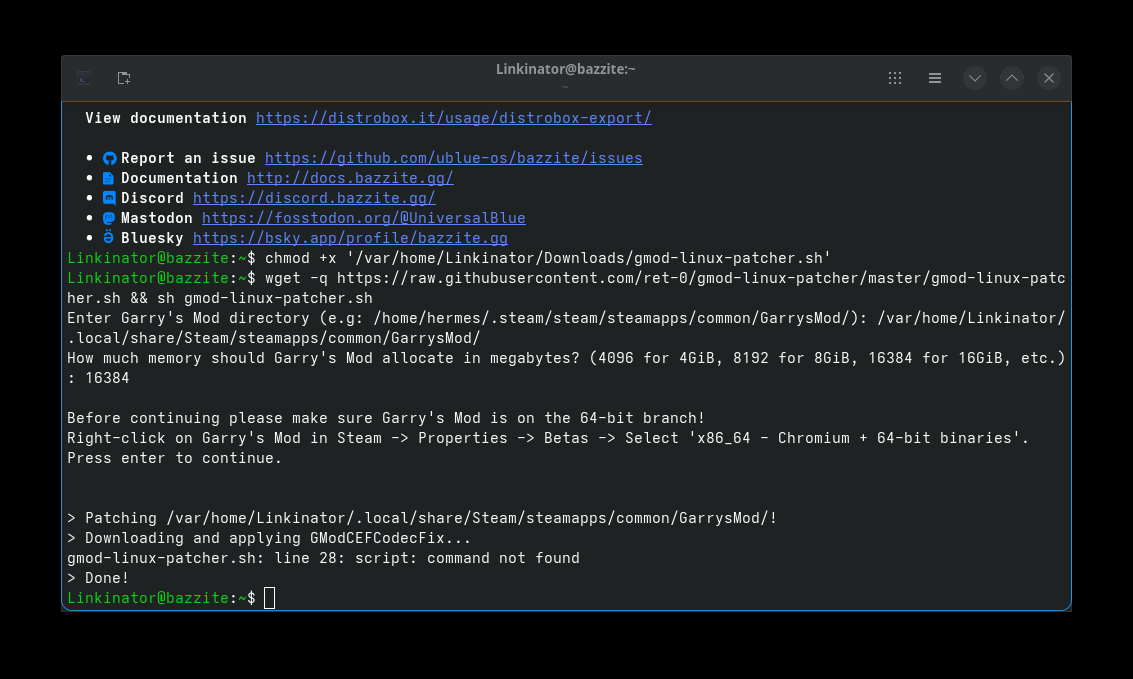This screenshot has width=1133, height=679.
Task: Open the hamburger main menu
Action: 934,78
